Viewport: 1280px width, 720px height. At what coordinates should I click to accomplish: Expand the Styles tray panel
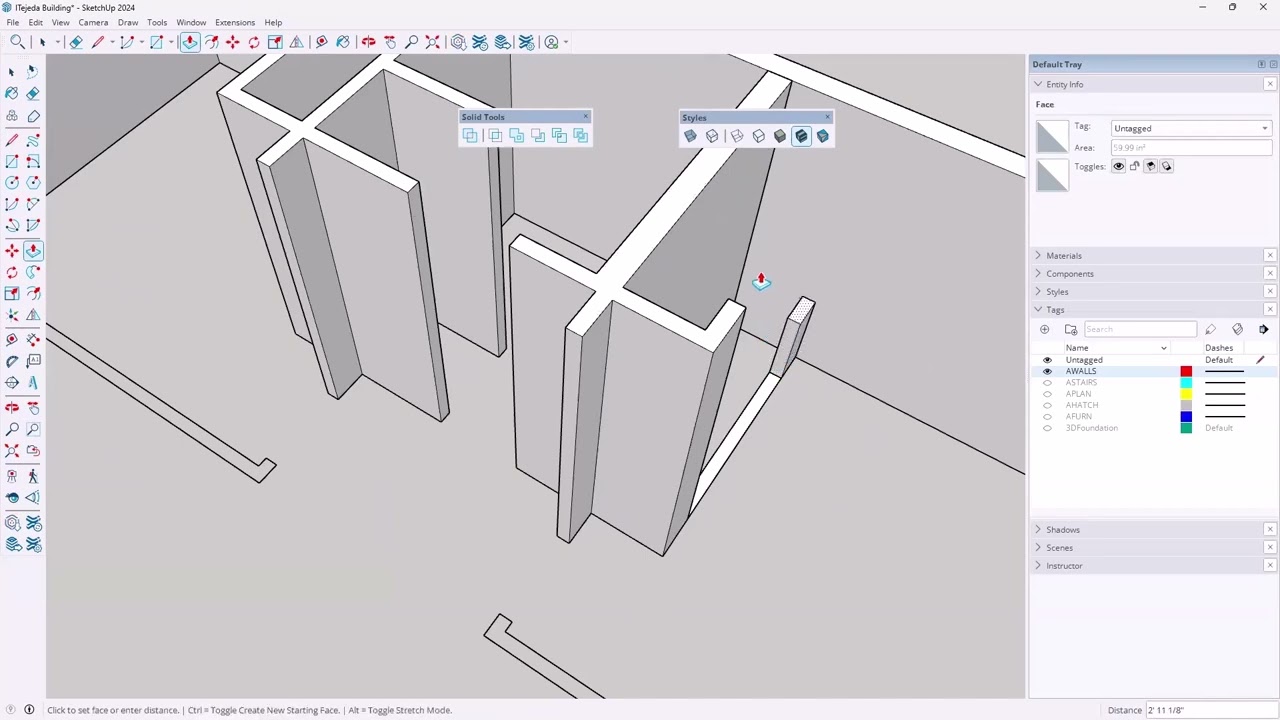click(x=1038, y=291)
